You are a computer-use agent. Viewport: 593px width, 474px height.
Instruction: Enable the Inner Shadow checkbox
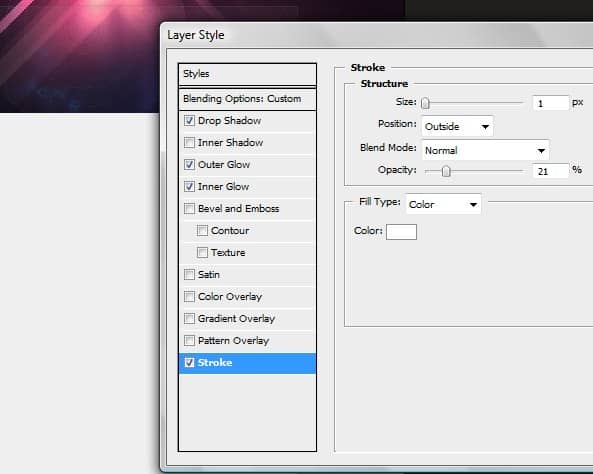coord(189,143)
